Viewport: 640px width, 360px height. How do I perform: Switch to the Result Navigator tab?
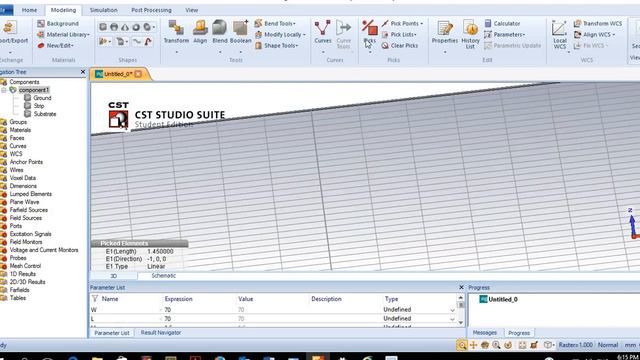coord(161,333)
